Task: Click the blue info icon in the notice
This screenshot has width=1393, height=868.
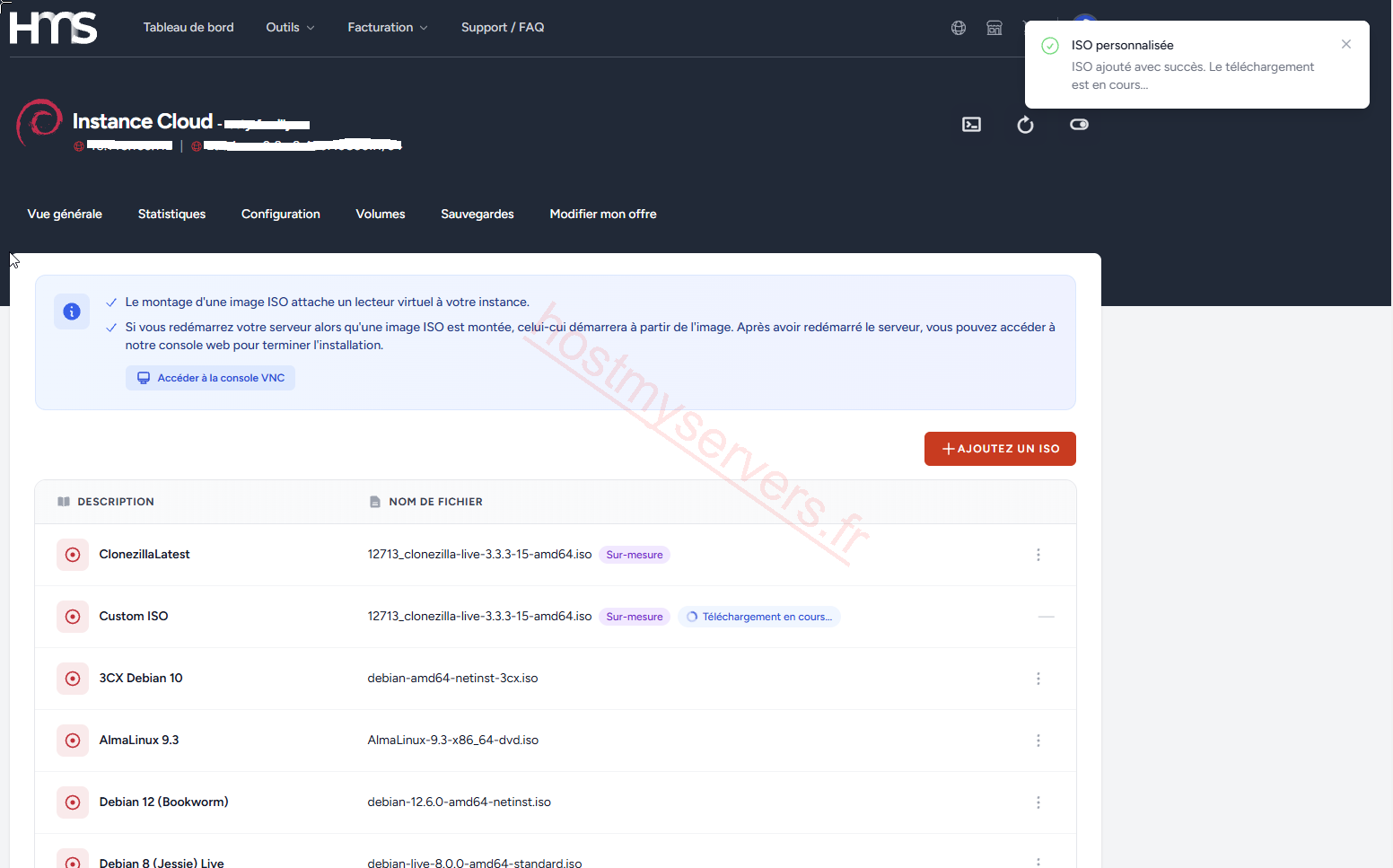Action: [x=72, y=311]
